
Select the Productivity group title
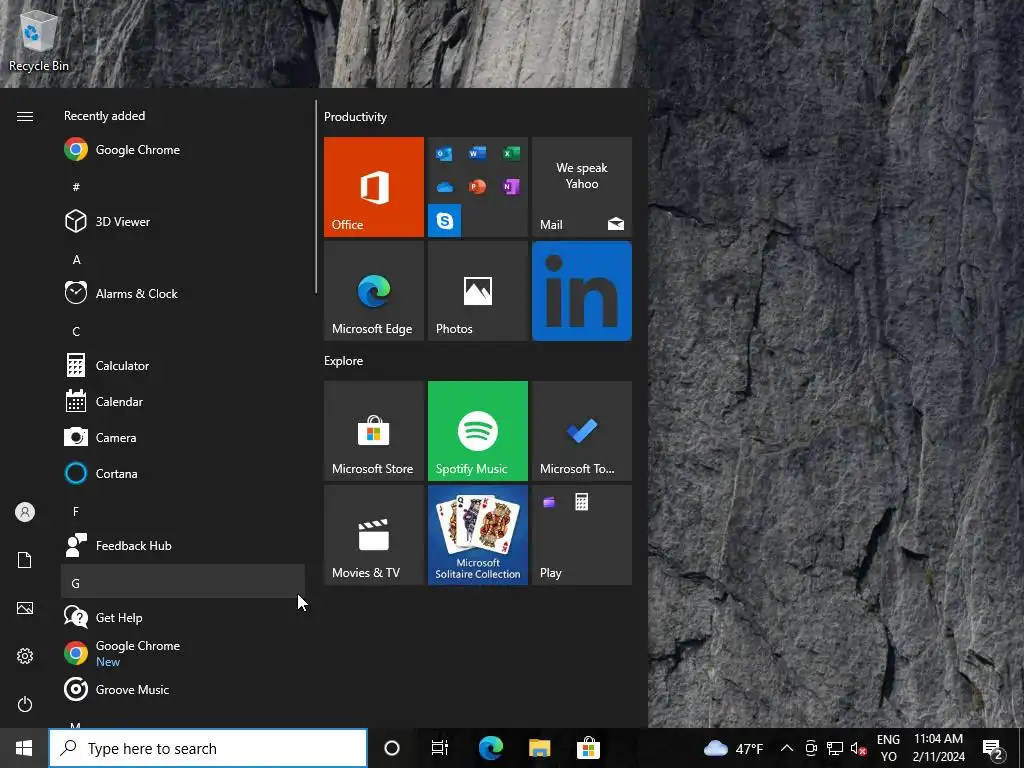(x=355, y=117)
